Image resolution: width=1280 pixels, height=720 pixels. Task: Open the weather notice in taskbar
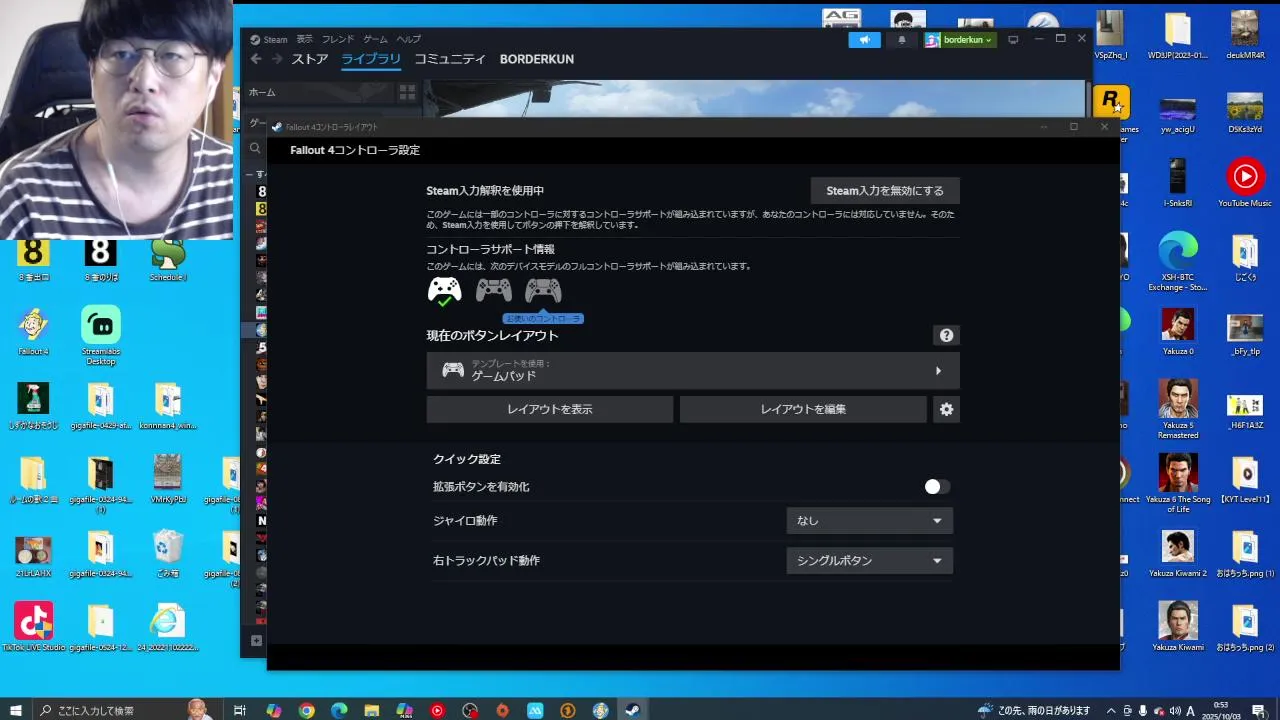pyautogui.click(x=1036, y=710)
